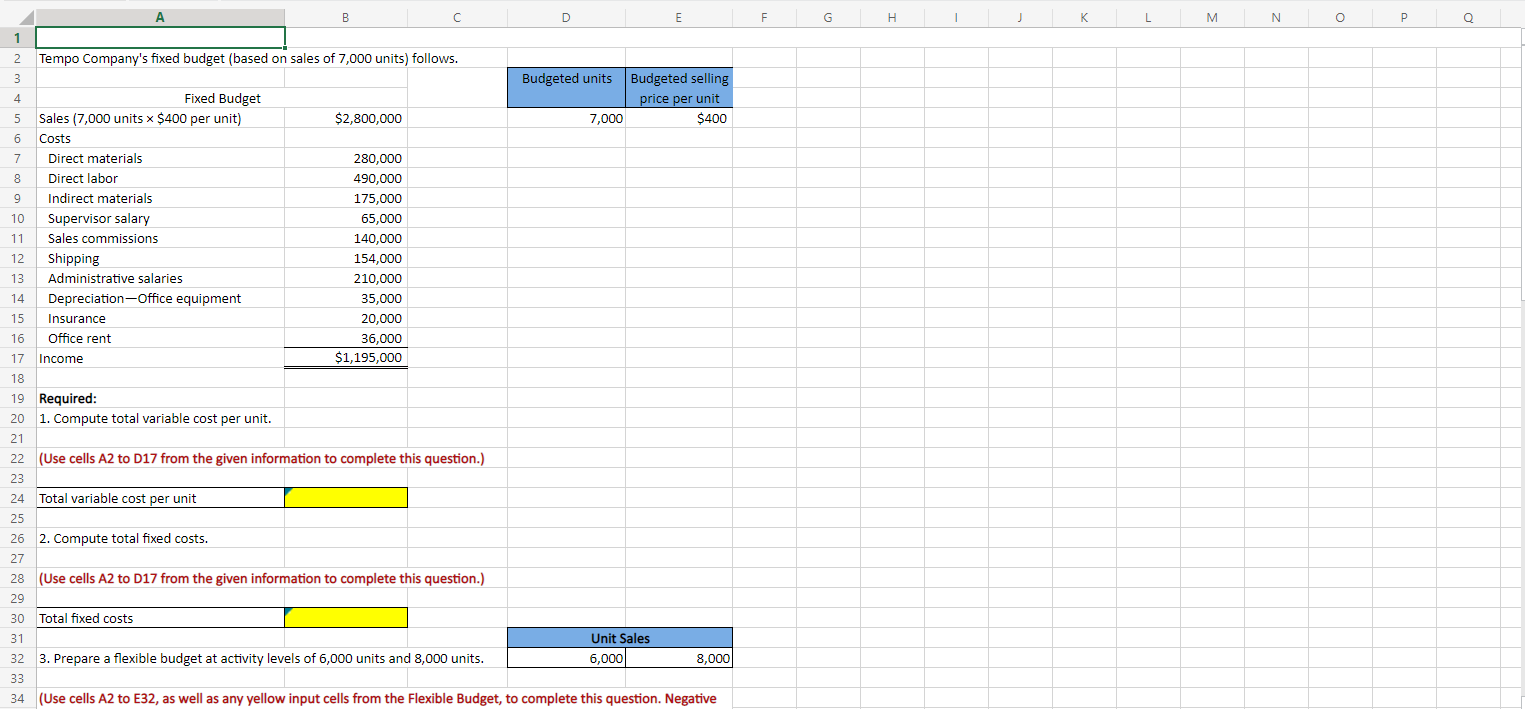Select row 24 header
The height and width of the screenshot is (709, 1525).
coord(17,498)
